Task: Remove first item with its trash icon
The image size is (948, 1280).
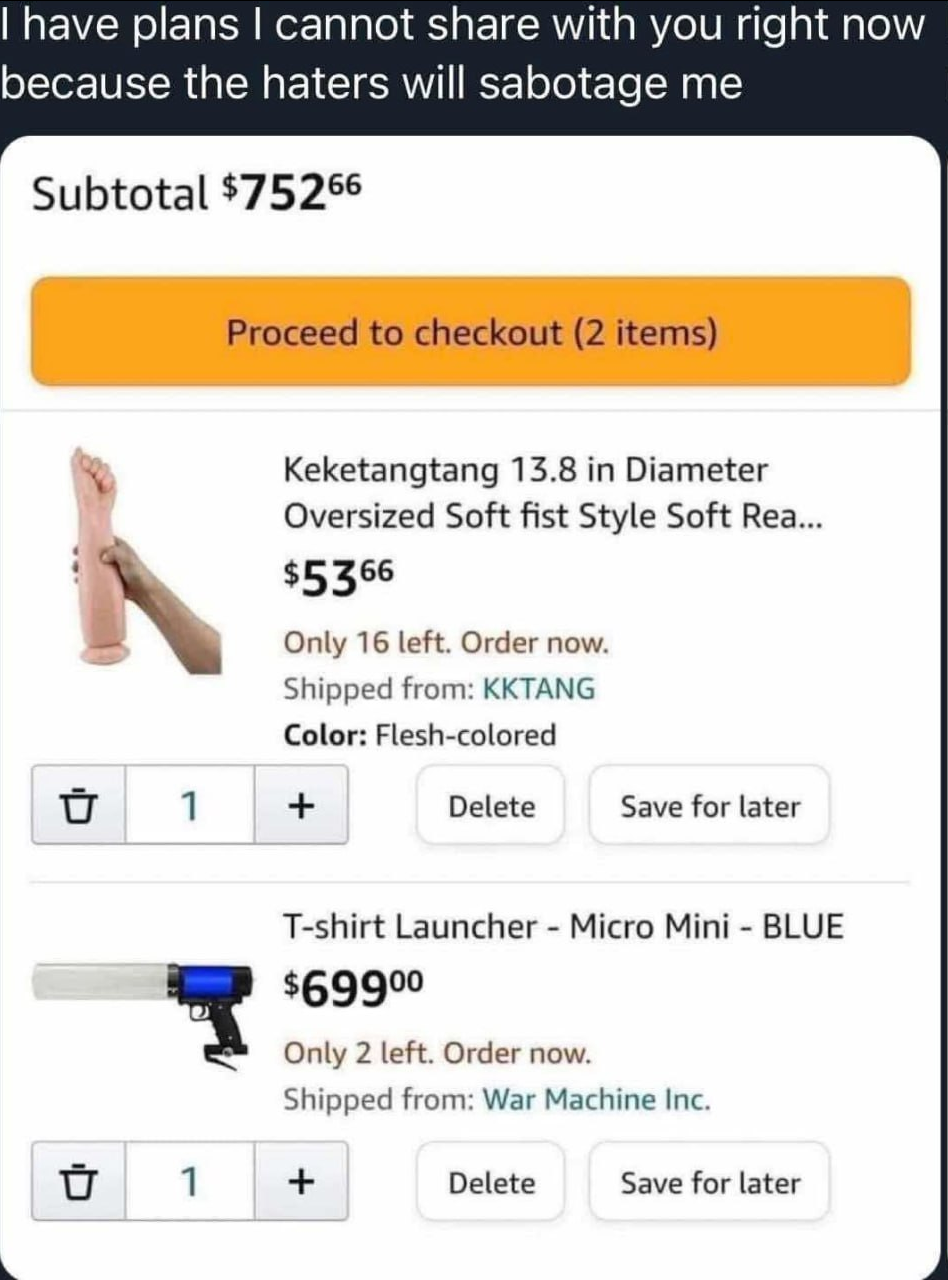Action: click(x=78, y=805)
